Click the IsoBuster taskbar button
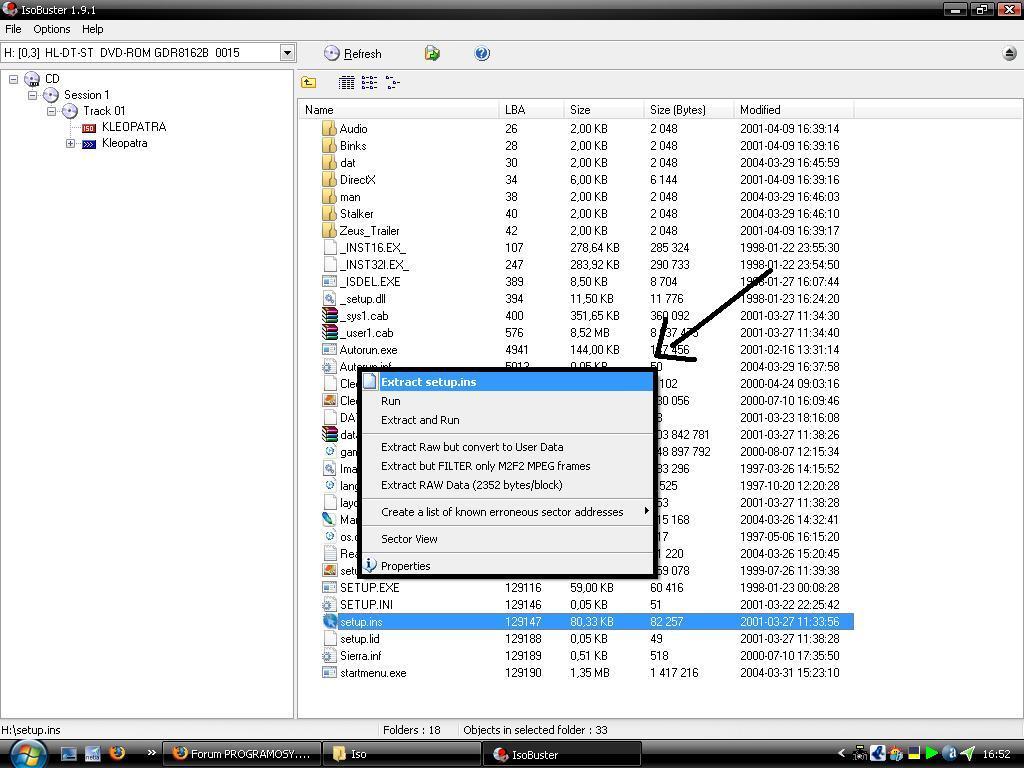The width and height of the screenshot is (1024, 768). pyautogui.click(x=562, y=754)
